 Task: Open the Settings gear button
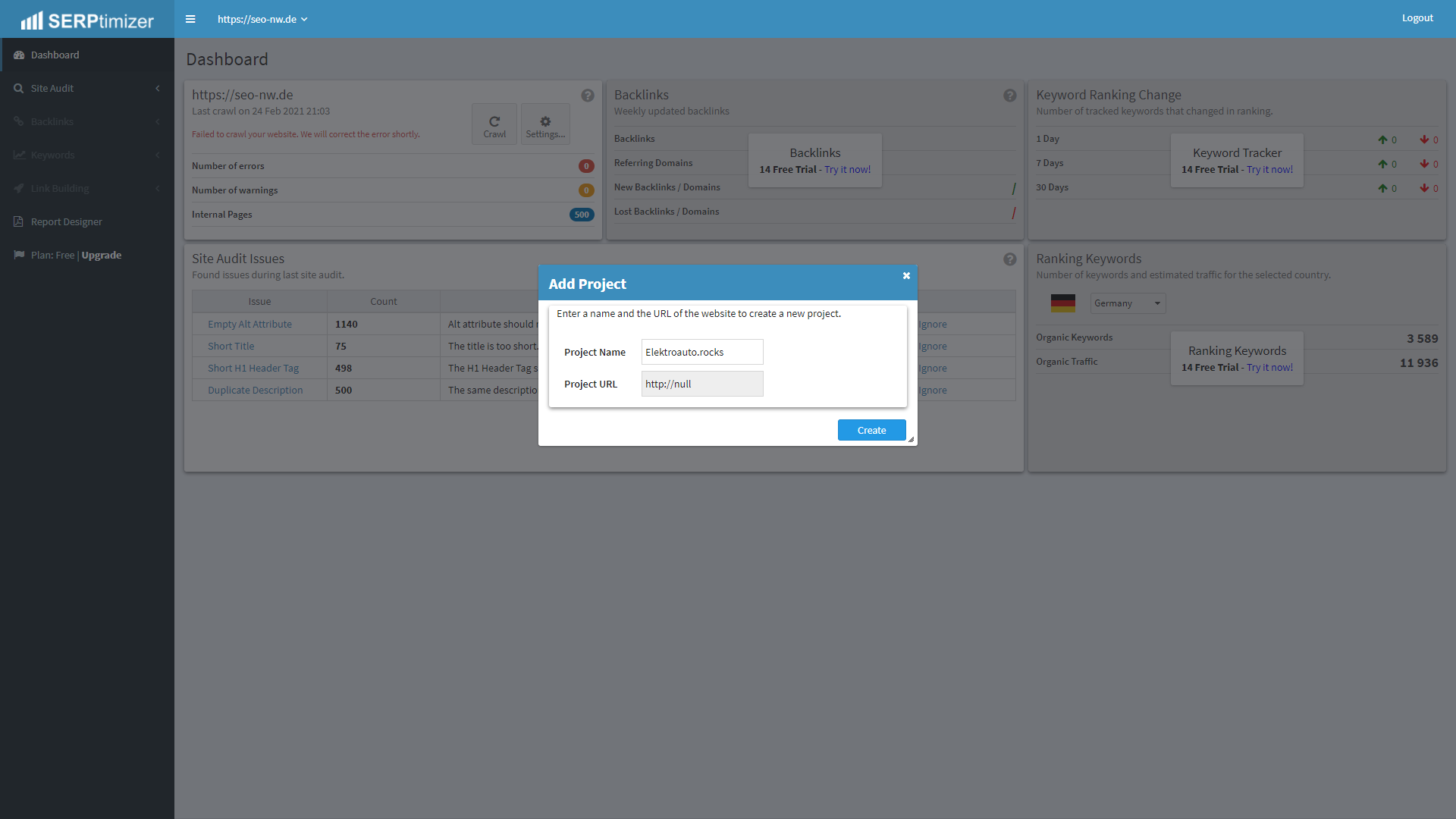545,124
